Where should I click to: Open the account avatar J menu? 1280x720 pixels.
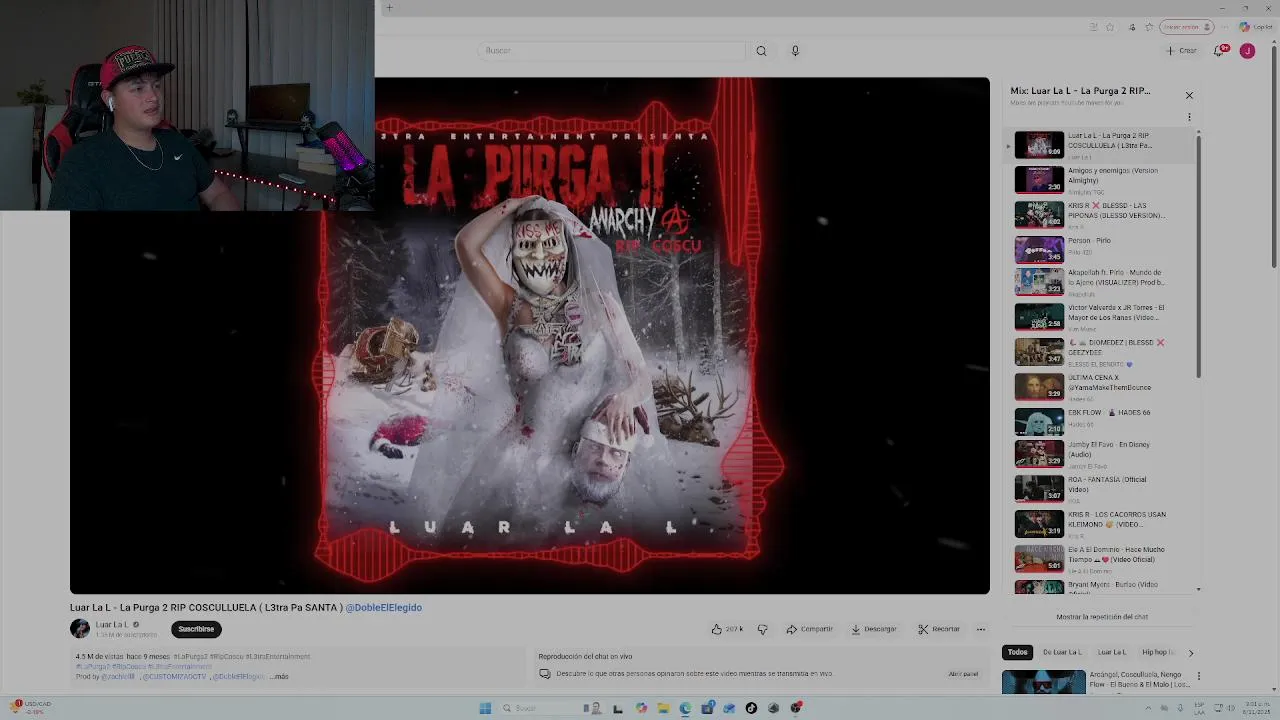(1247, 51)
